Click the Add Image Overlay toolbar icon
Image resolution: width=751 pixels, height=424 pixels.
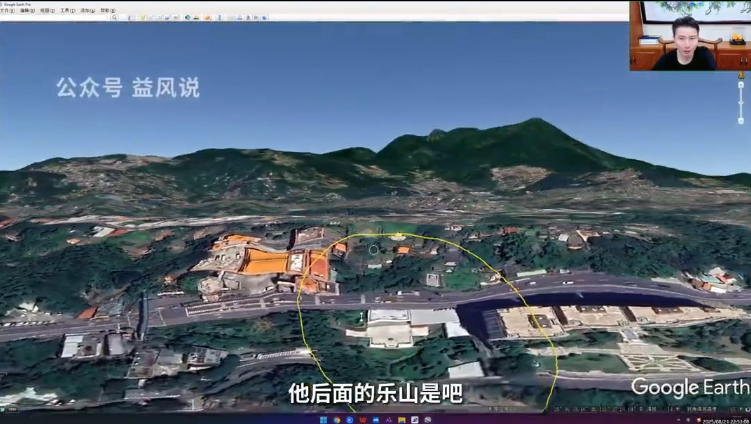[168, 17]
